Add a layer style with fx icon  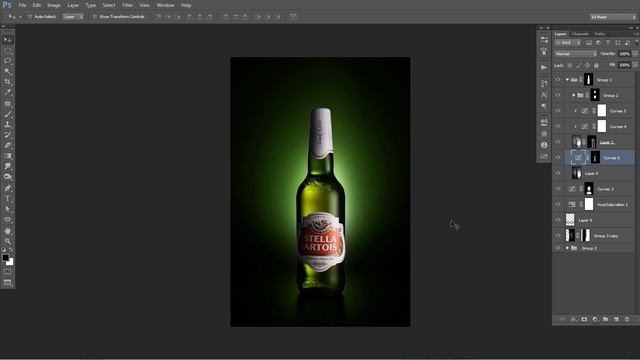pos(573,319)
